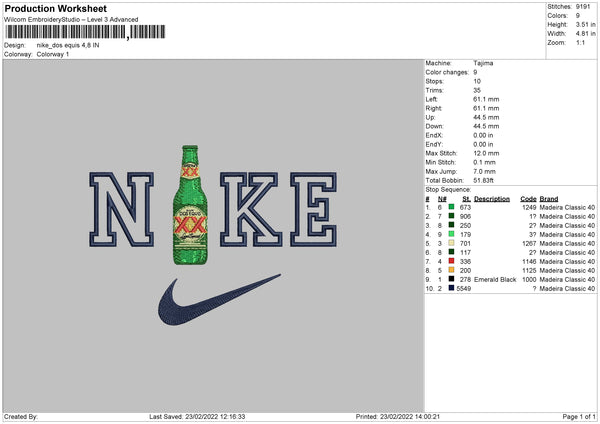
Task: Click the letter E in the design
Action: 313,209
